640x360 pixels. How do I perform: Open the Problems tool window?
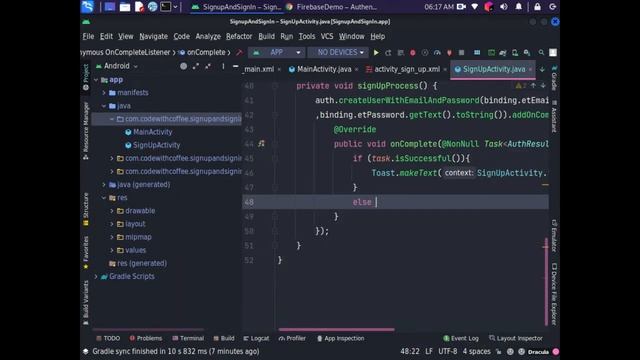click(146, 338)
